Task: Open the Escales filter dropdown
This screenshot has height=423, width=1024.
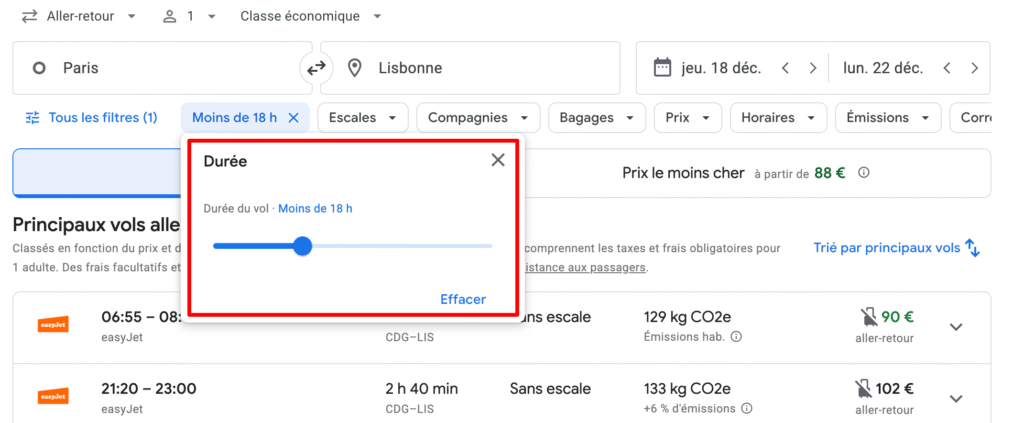Action: point(363,118)
